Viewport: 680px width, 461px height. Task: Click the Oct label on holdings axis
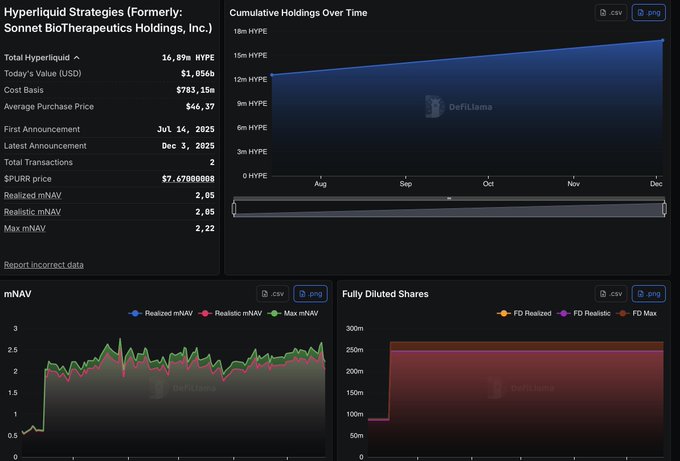point(488,184)
